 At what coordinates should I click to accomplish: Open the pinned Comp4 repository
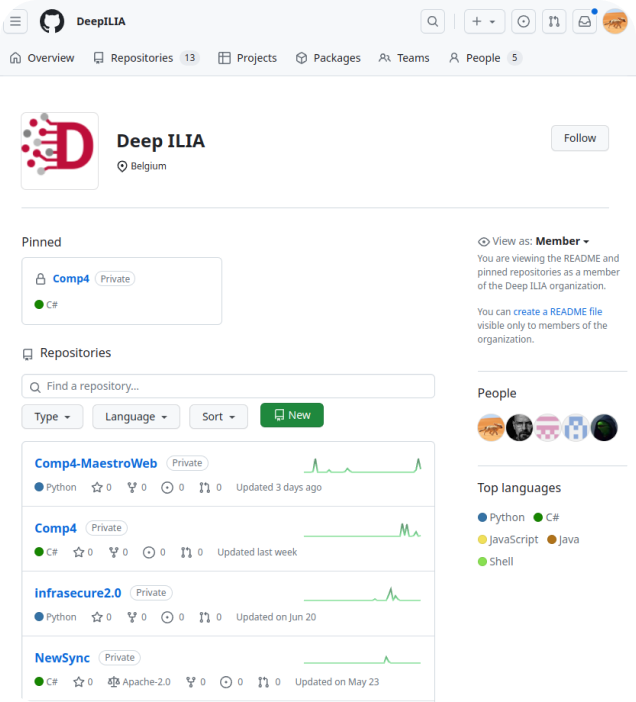[x=71, y=278]
